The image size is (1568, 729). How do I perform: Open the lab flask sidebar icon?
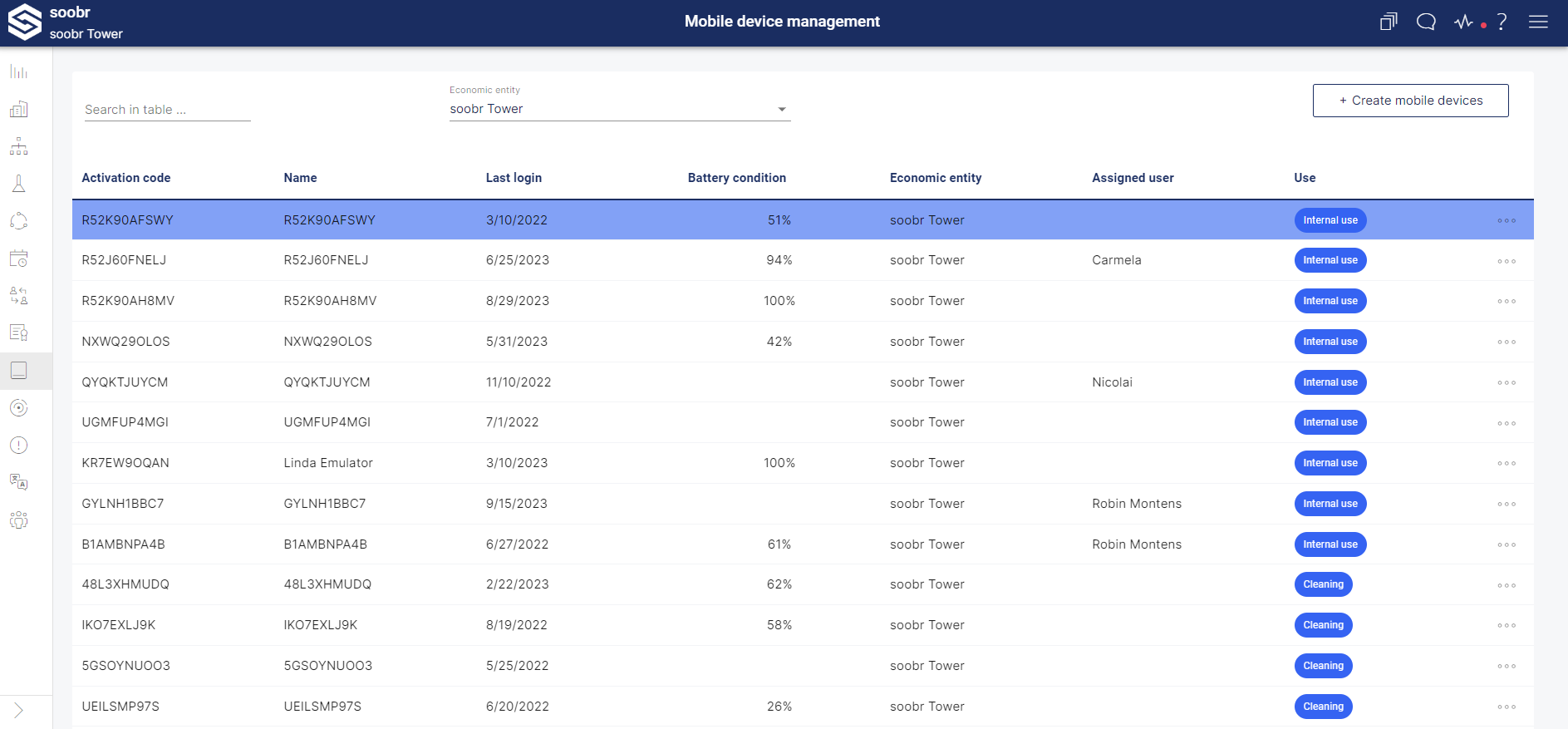click(x=18, y=184)
